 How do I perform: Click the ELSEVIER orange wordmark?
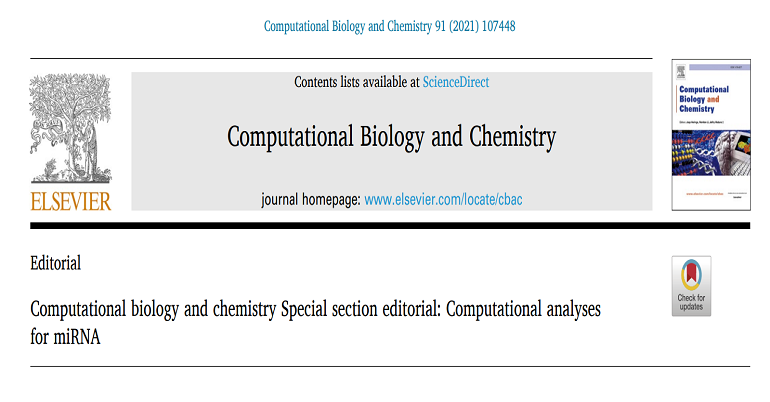71,200
